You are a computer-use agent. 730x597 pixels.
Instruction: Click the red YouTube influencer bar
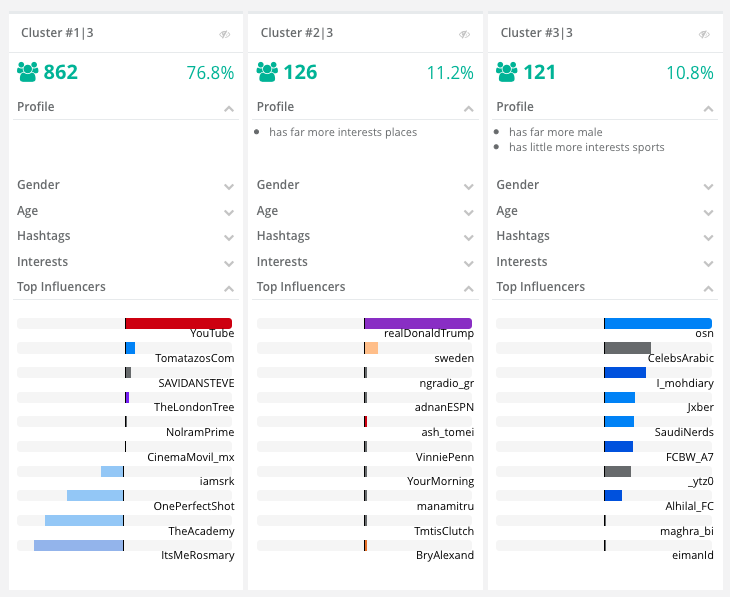(179, 323)
